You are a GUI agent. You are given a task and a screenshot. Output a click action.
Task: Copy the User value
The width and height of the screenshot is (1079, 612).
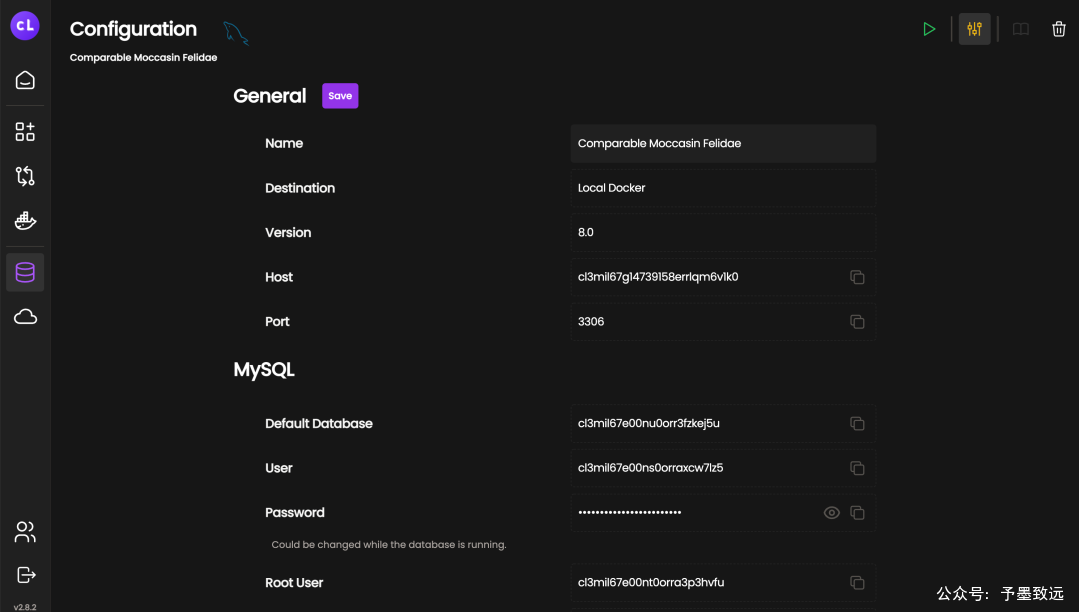(857, 468)
